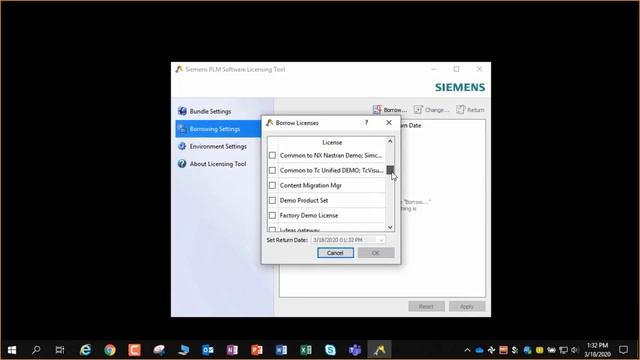The height and width of the screenshot is (360, 640).
Task: Open Outlook from the taskbar
Action: coord(208,350)
